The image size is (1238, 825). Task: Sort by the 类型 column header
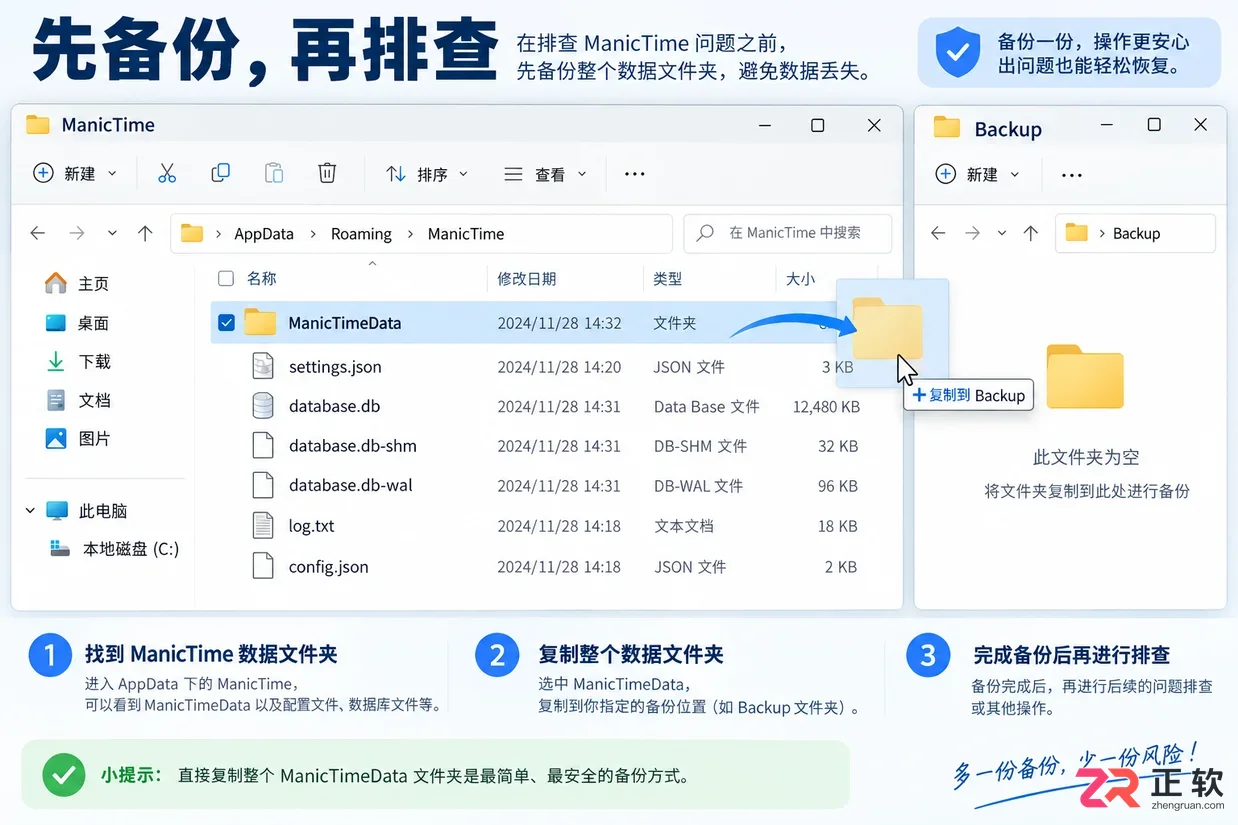[x=668, y=279]
